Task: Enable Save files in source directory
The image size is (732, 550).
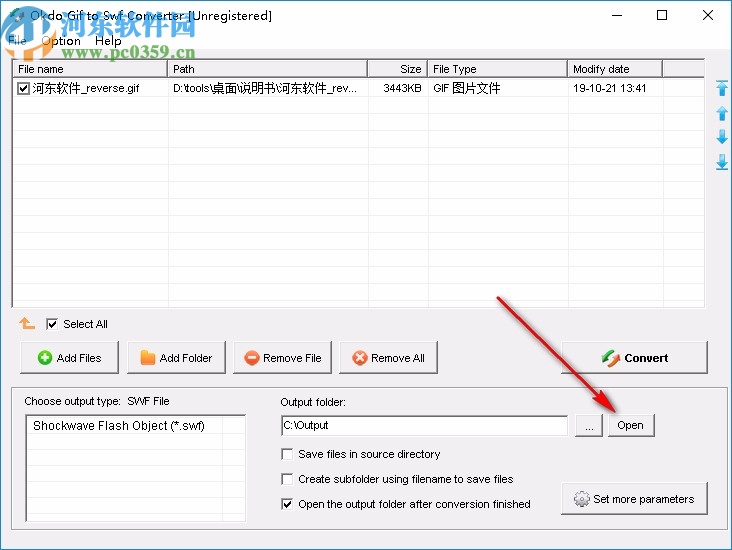Action: tap(287, 454)
